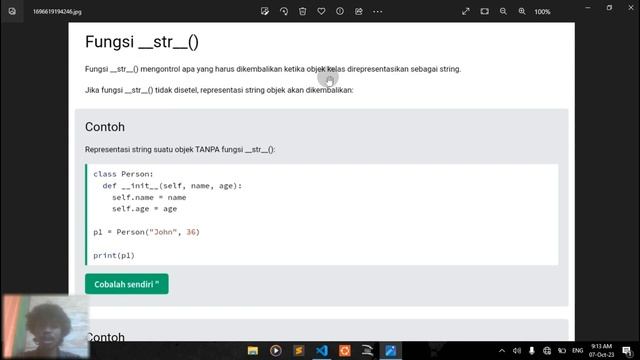Click the tray icon left of ENG
The image size is (640, 360).
(562, 351)
